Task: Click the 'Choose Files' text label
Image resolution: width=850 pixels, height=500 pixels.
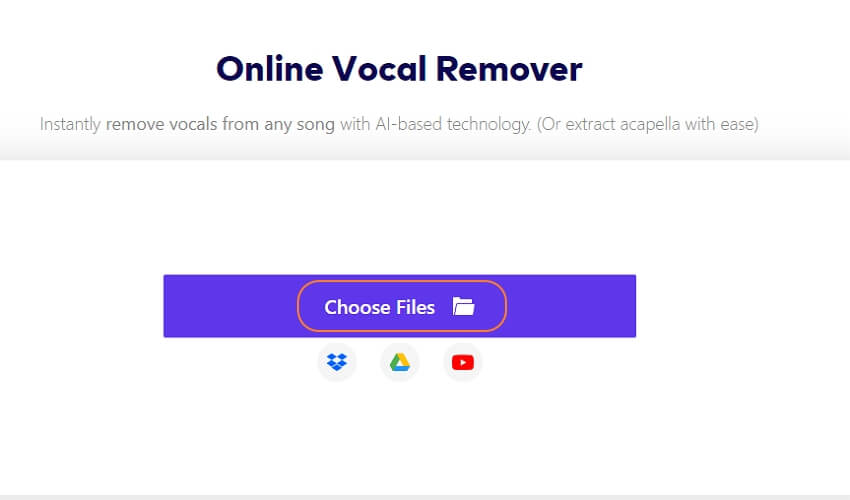Action: 379,307
